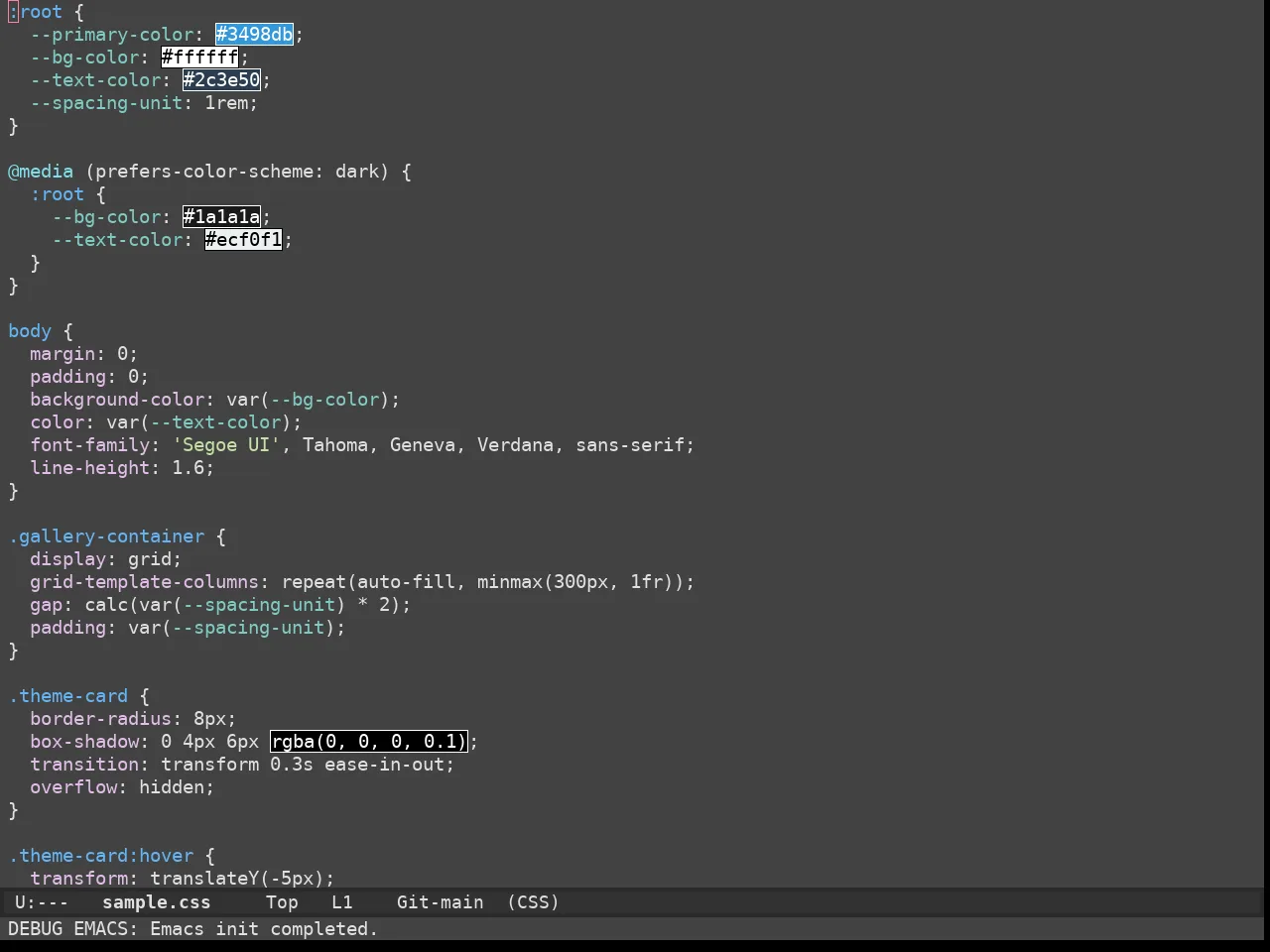Click the '.theme-card:hover' selector
The width and height of the screenshot is (1270, 952).
pos(101,856)
